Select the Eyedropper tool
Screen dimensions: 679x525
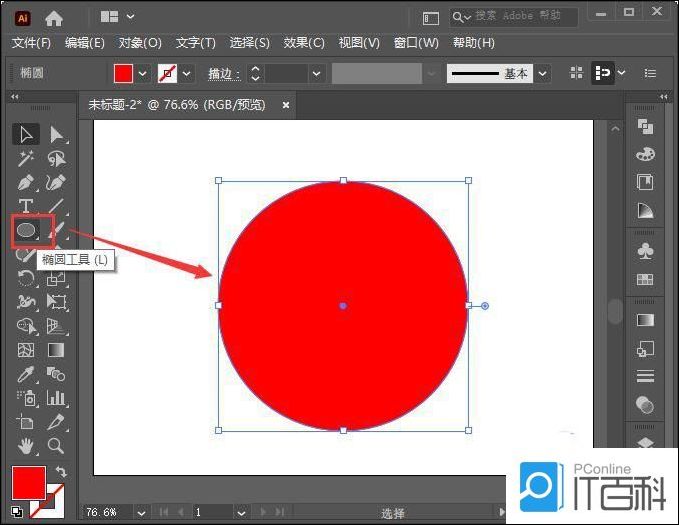(26, 374)
